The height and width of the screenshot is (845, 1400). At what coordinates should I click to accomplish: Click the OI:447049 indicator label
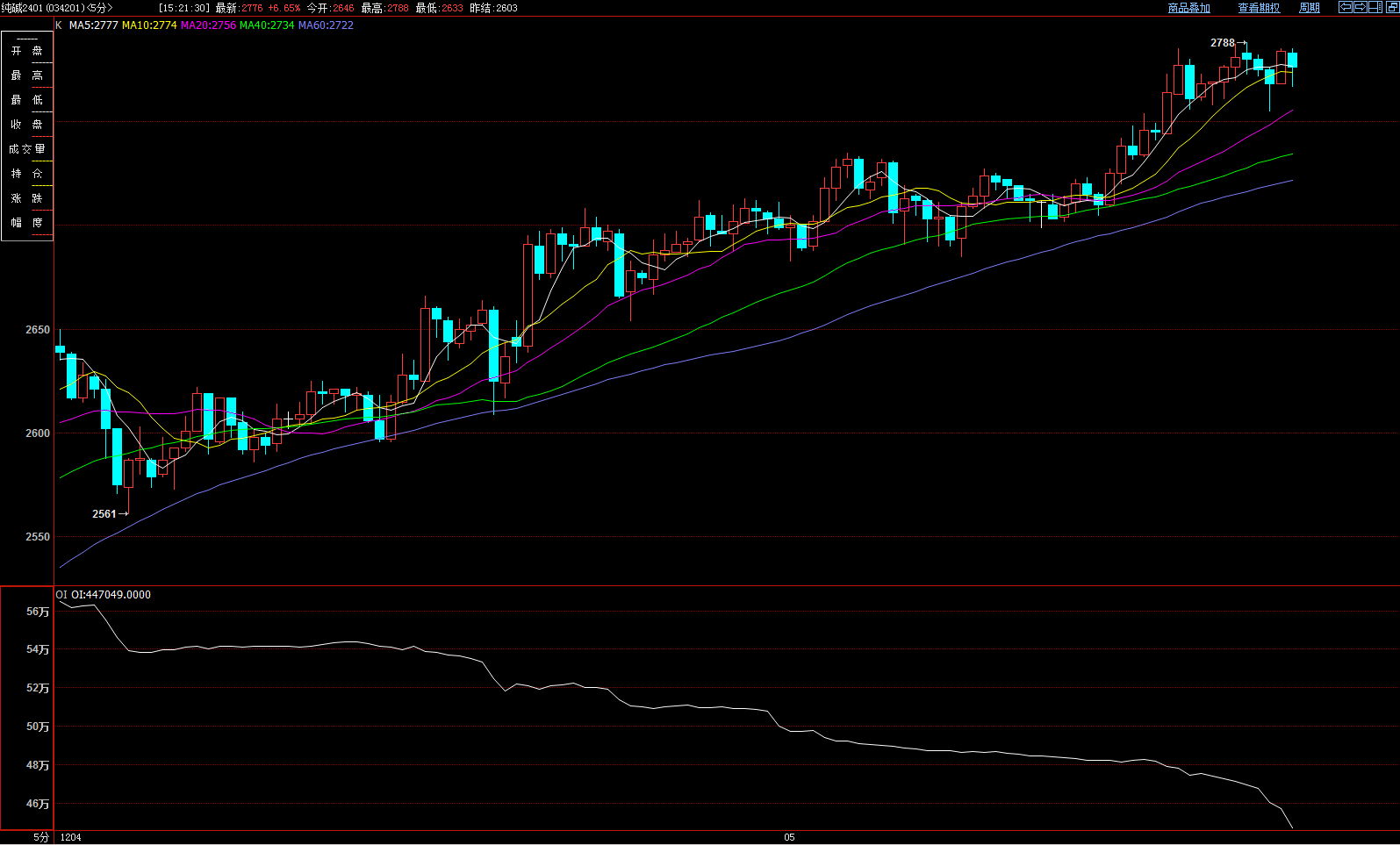(111, 595)
